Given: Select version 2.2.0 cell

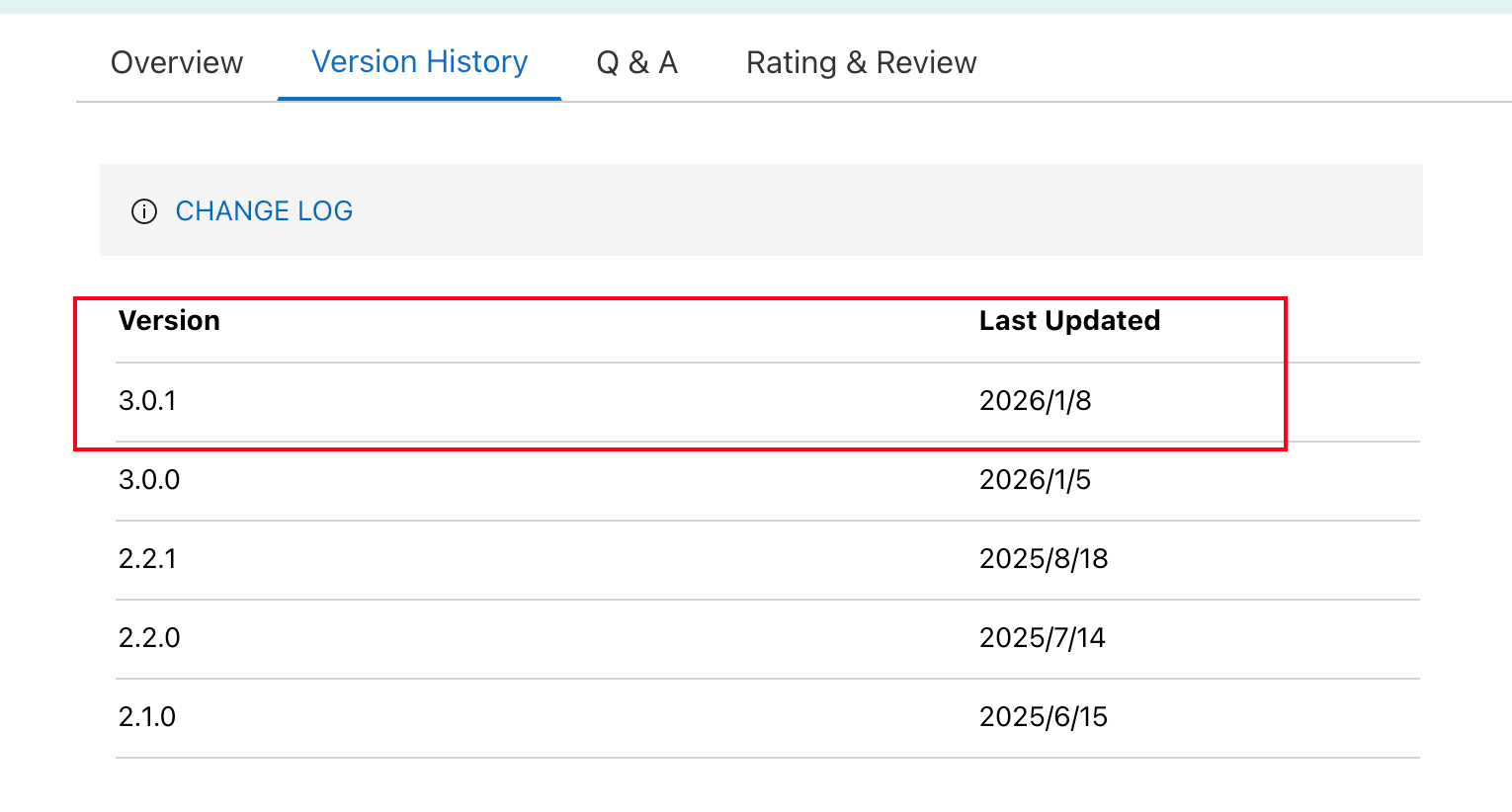Looking at the screenshot, I should click(x=149, y=637).
